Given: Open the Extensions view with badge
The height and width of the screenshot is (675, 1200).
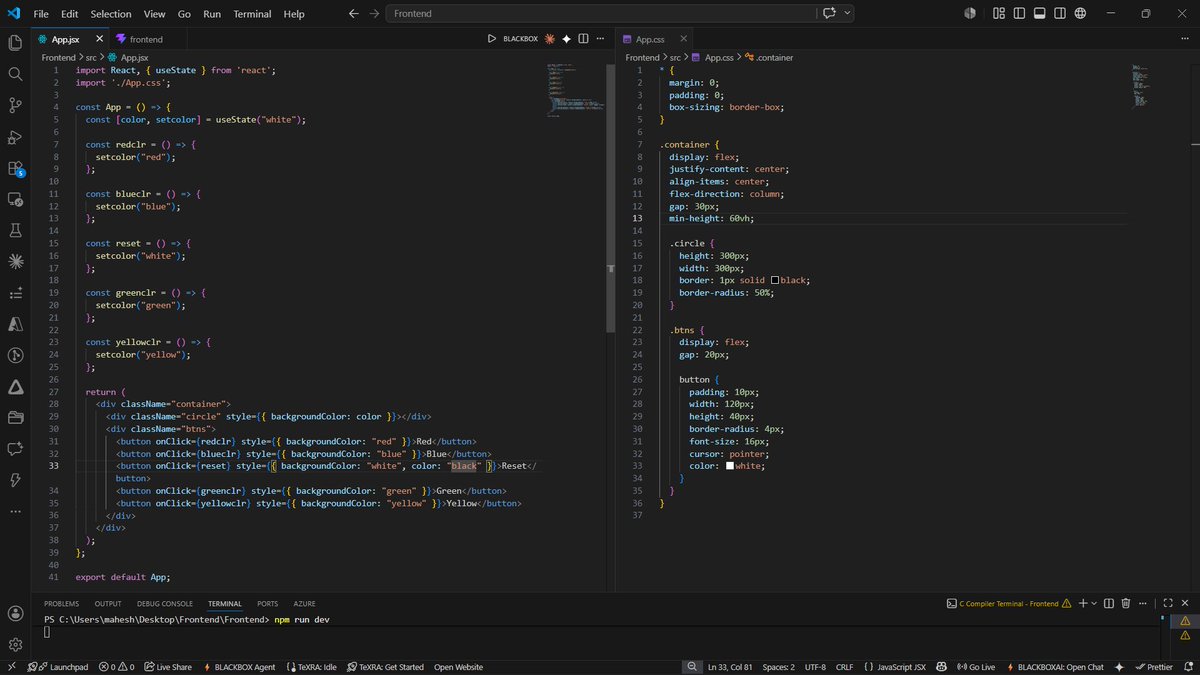Looking at the screenshot, I should tap(15, 168).
